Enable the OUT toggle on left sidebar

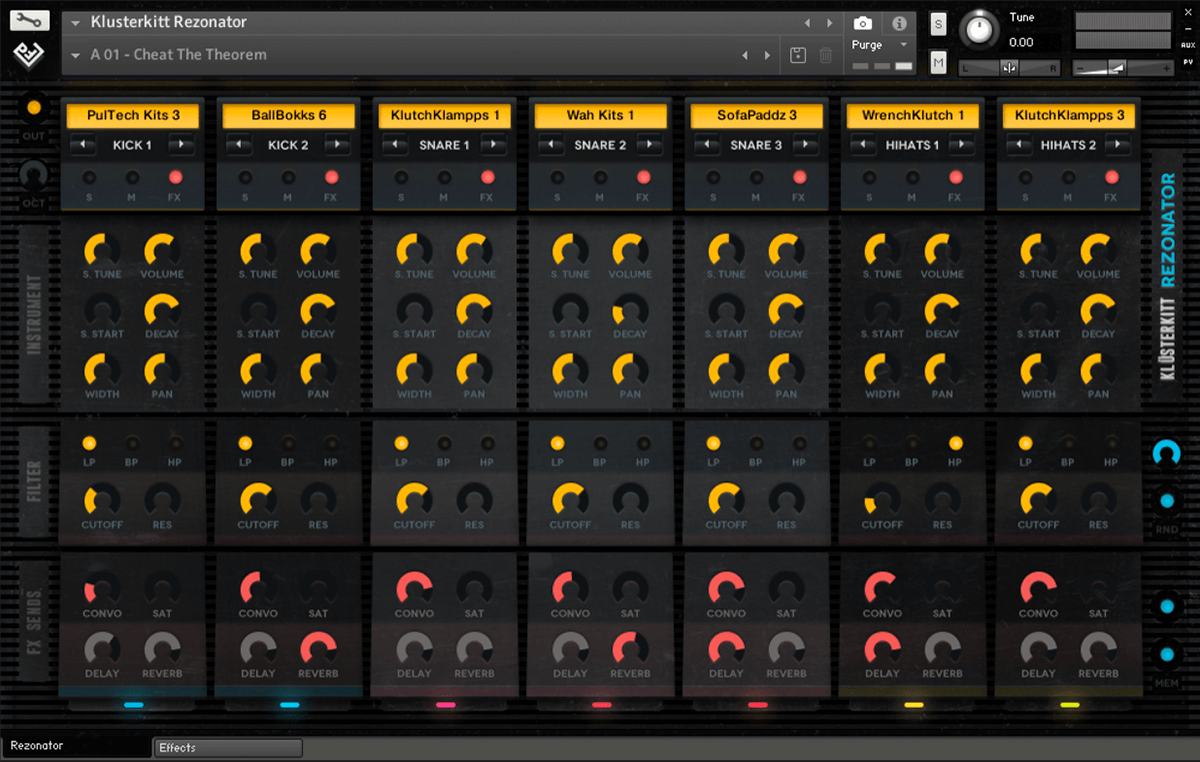click(x=34, y=108)
